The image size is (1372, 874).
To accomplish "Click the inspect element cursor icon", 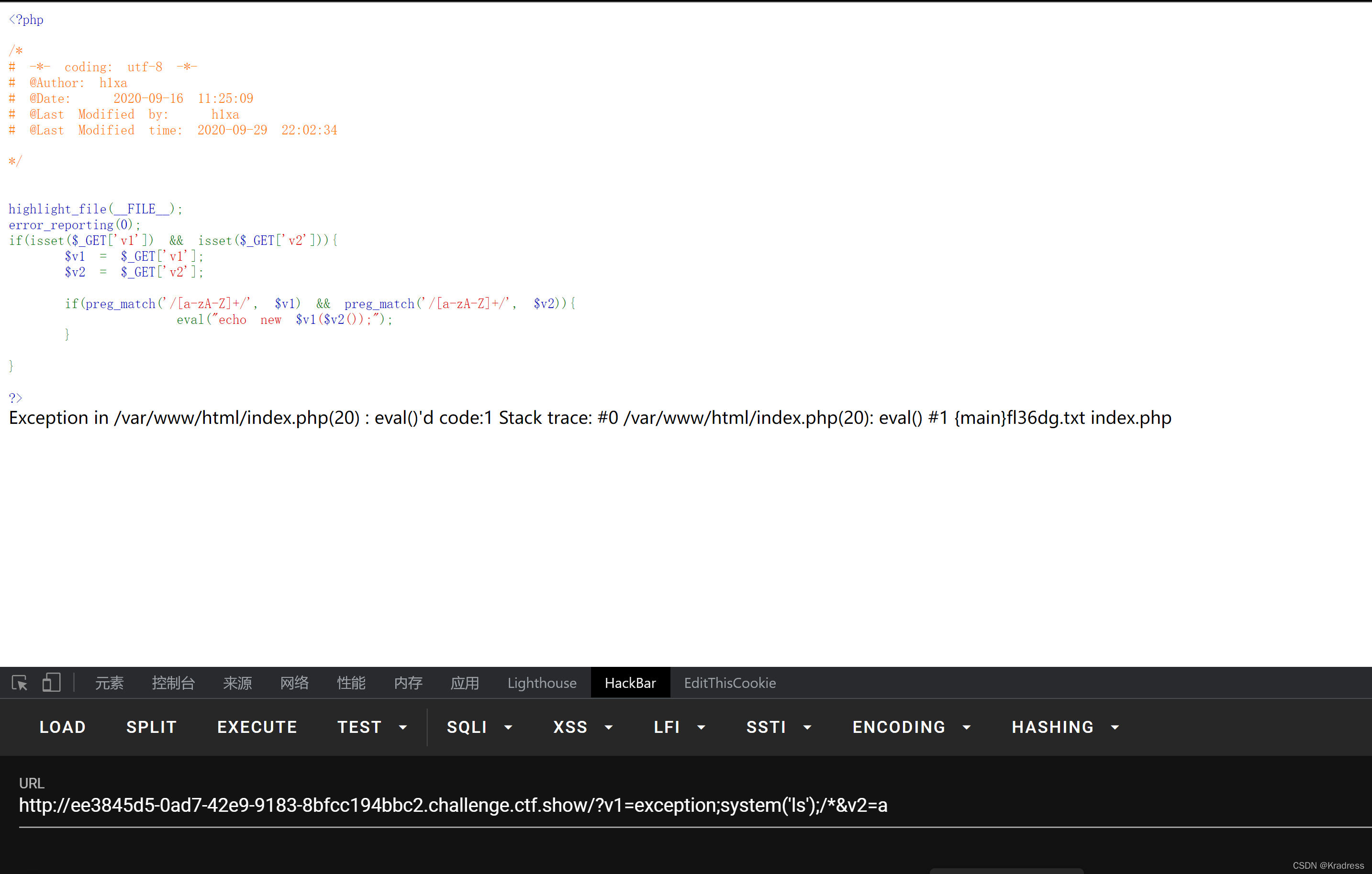I will coord(19,683).
